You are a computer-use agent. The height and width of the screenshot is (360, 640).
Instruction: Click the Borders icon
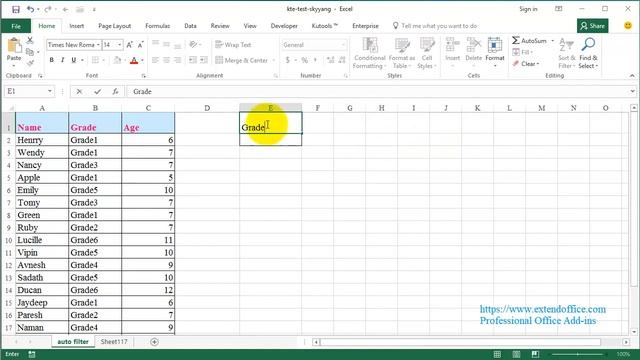pos(95,60)
